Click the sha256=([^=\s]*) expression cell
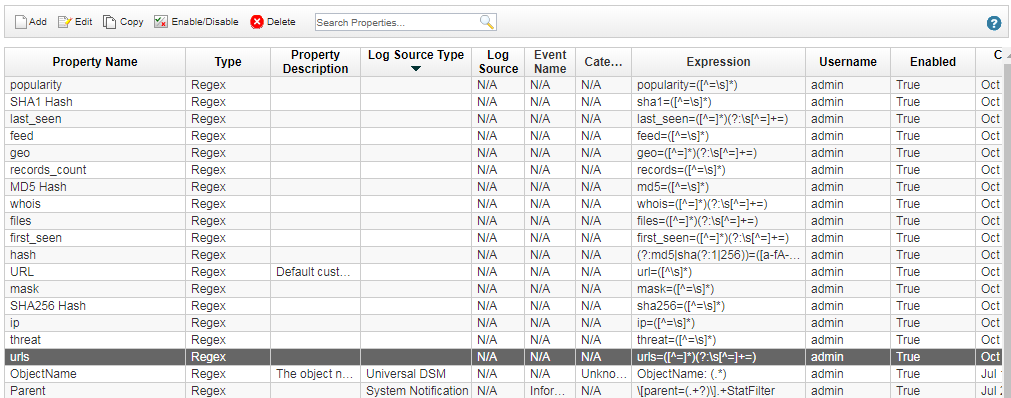The height and width of the screenshot is (398, 1011). (x=718, y=306)
